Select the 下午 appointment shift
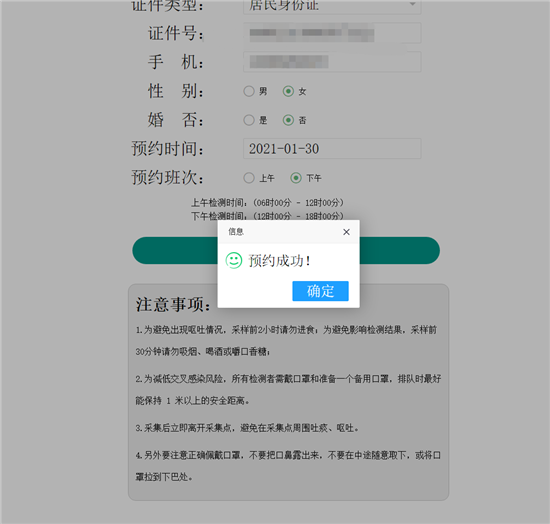550x524 pixels. click(x=296, y=178)
